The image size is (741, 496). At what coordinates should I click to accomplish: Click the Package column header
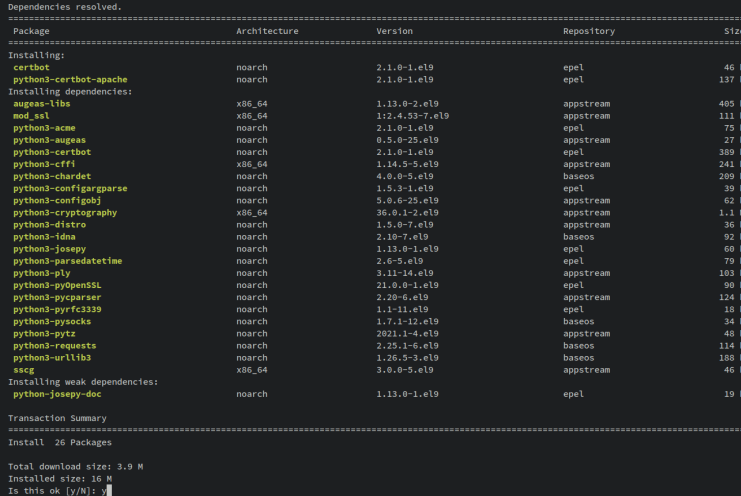pos(31,31)
